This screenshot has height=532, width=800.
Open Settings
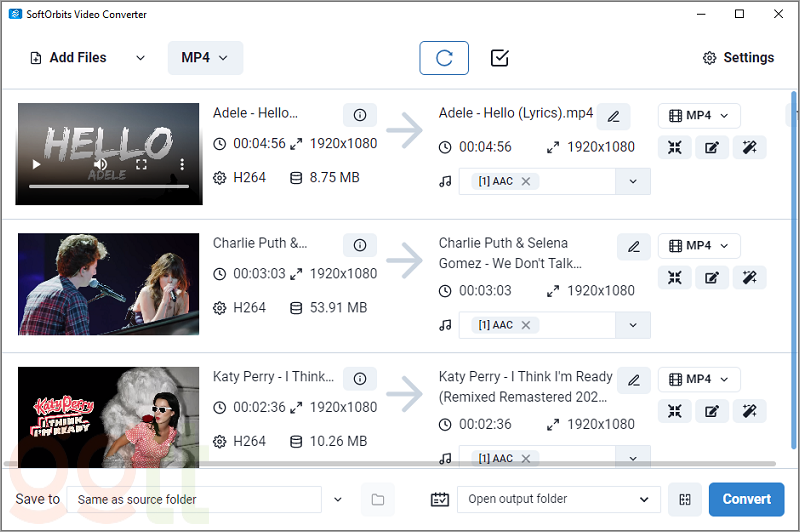[x=739, y=58]
